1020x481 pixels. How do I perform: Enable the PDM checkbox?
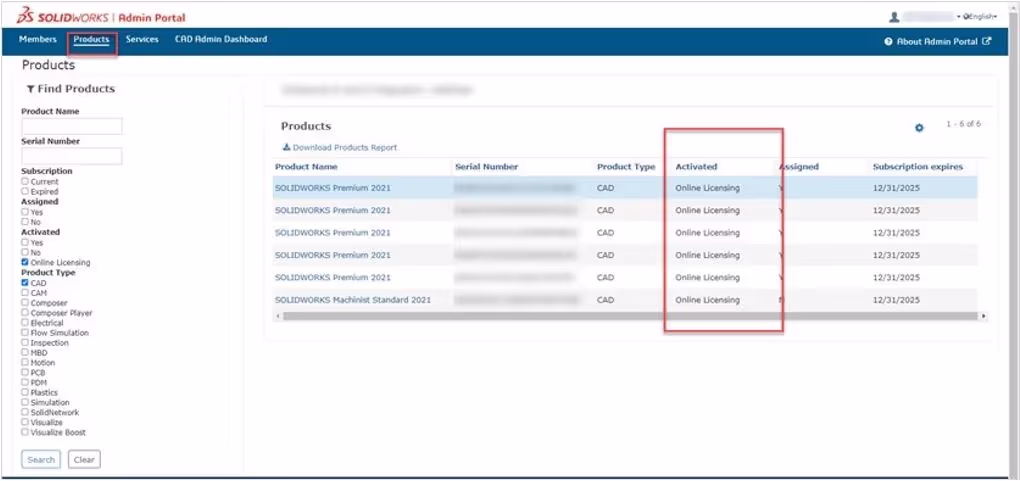(x=25, y=383)
